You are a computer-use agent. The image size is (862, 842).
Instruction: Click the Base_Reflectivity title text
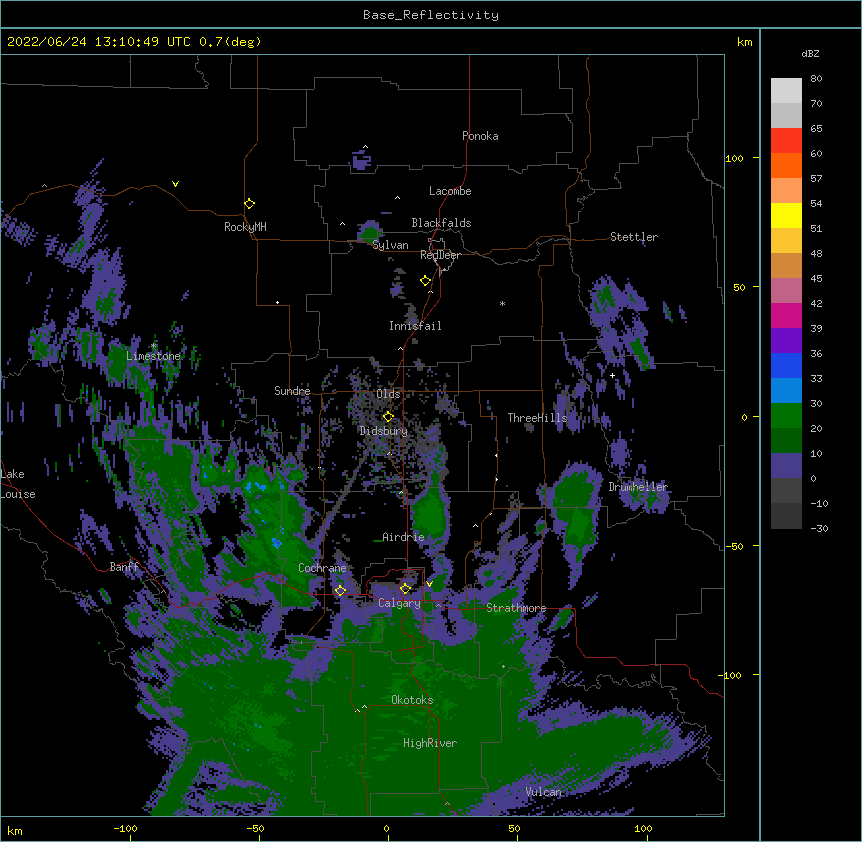point(431,15)
